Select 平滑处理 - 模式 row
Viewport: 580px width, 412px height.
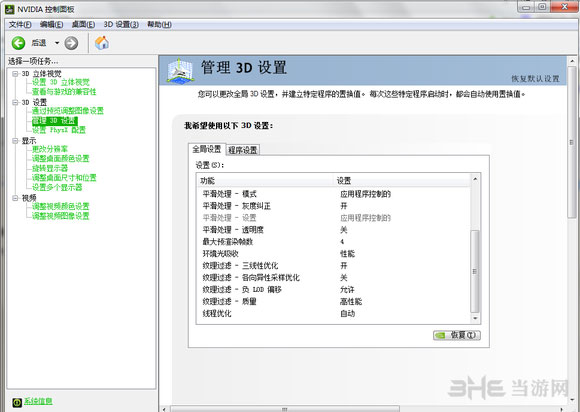[333, 194]
